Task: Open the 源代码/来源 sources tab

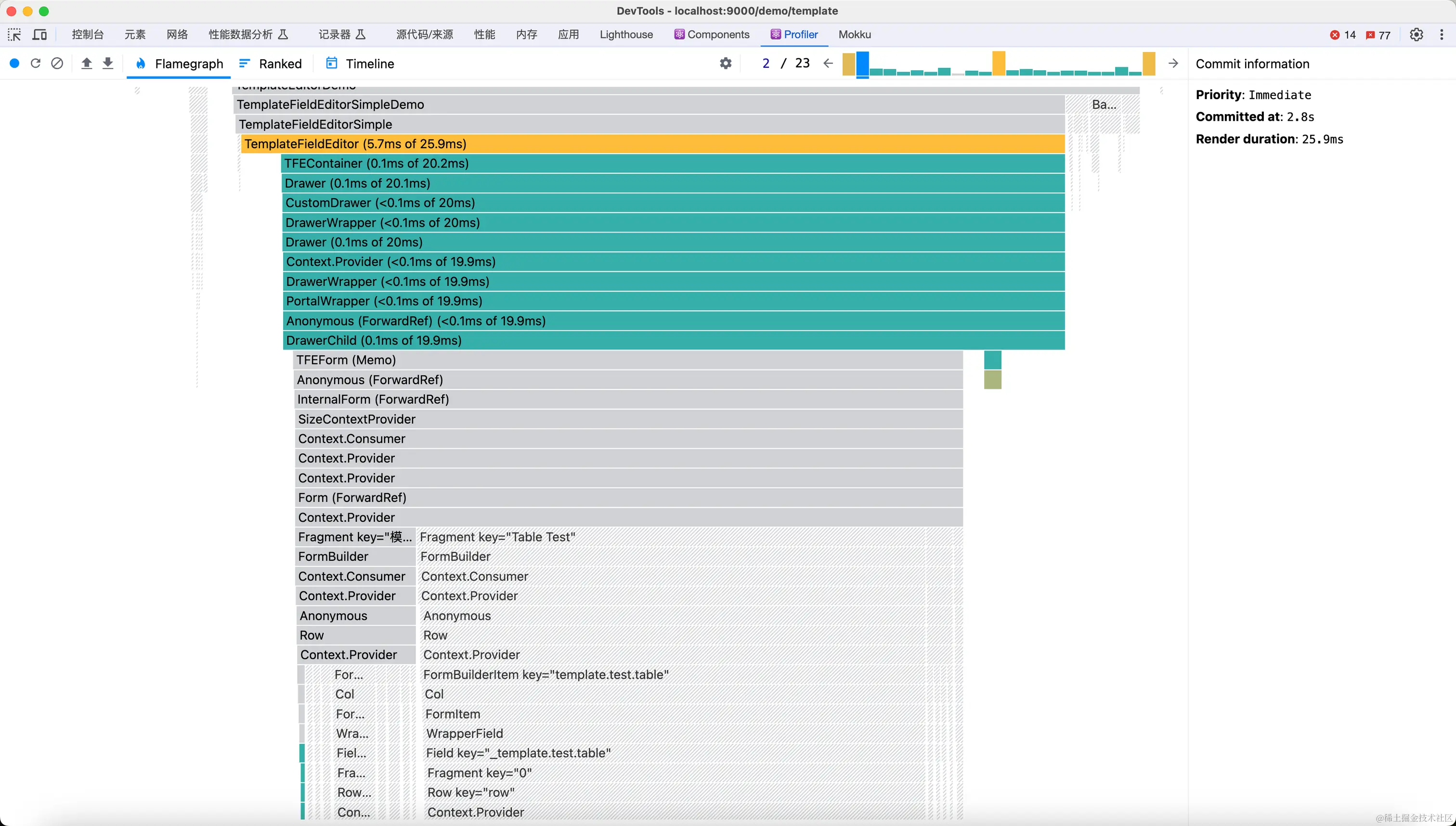Action: click(425, 35)
